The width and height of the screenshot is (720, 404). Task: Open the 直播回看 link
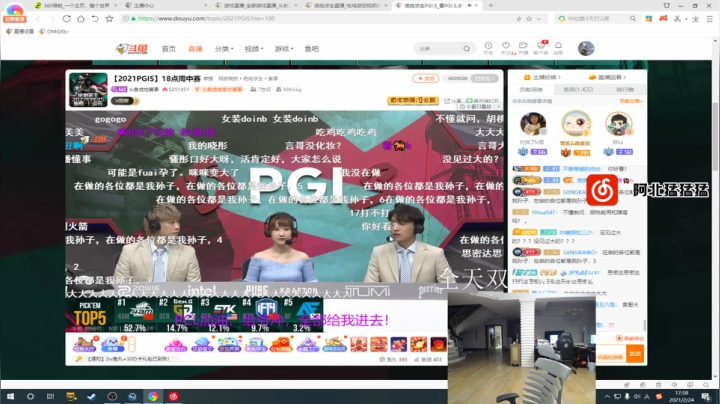(608, 77)
